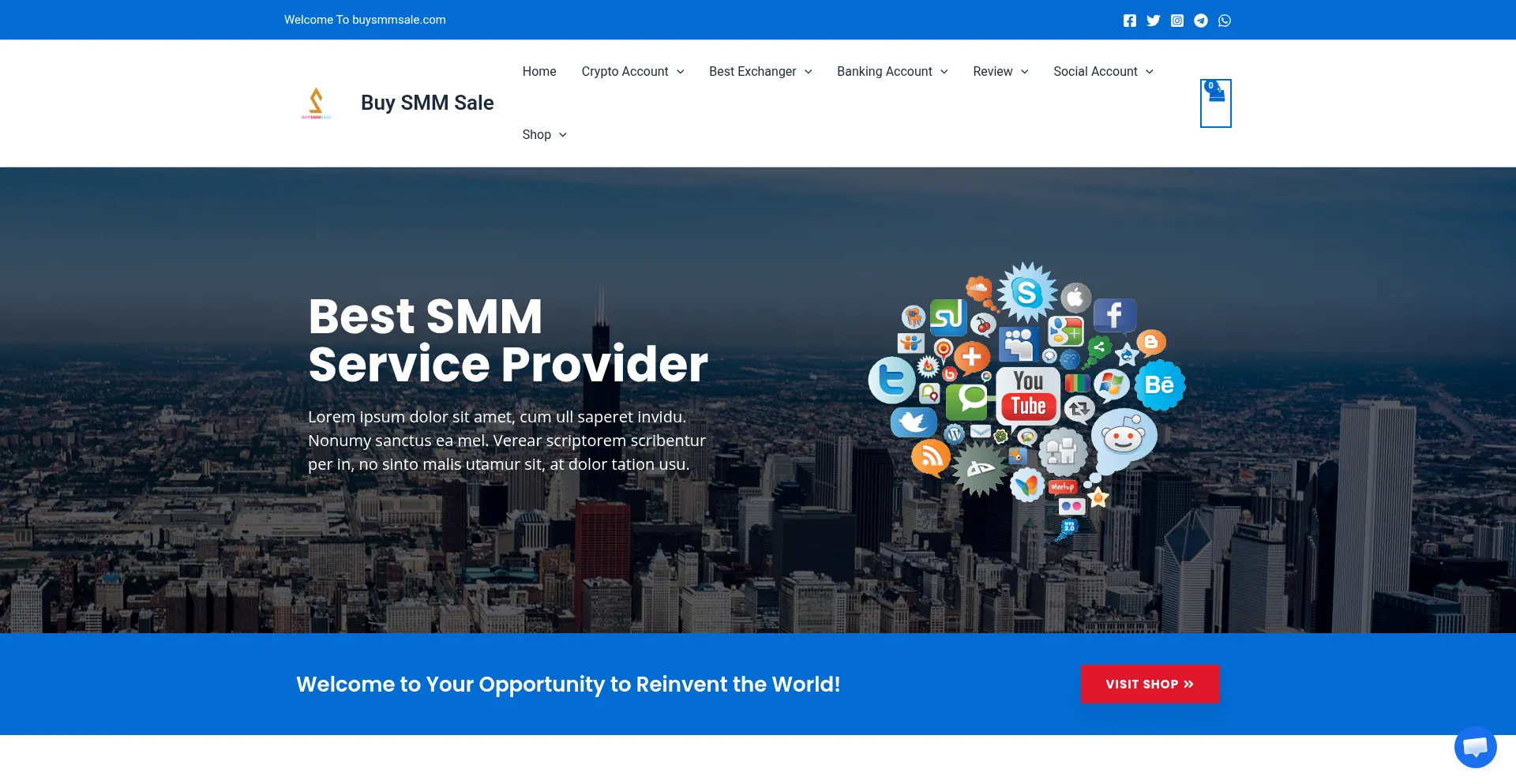Open the Facebook social icon in top bar
The image size is (1516, 784).
pyautogui.click(x=1130, y=21)
